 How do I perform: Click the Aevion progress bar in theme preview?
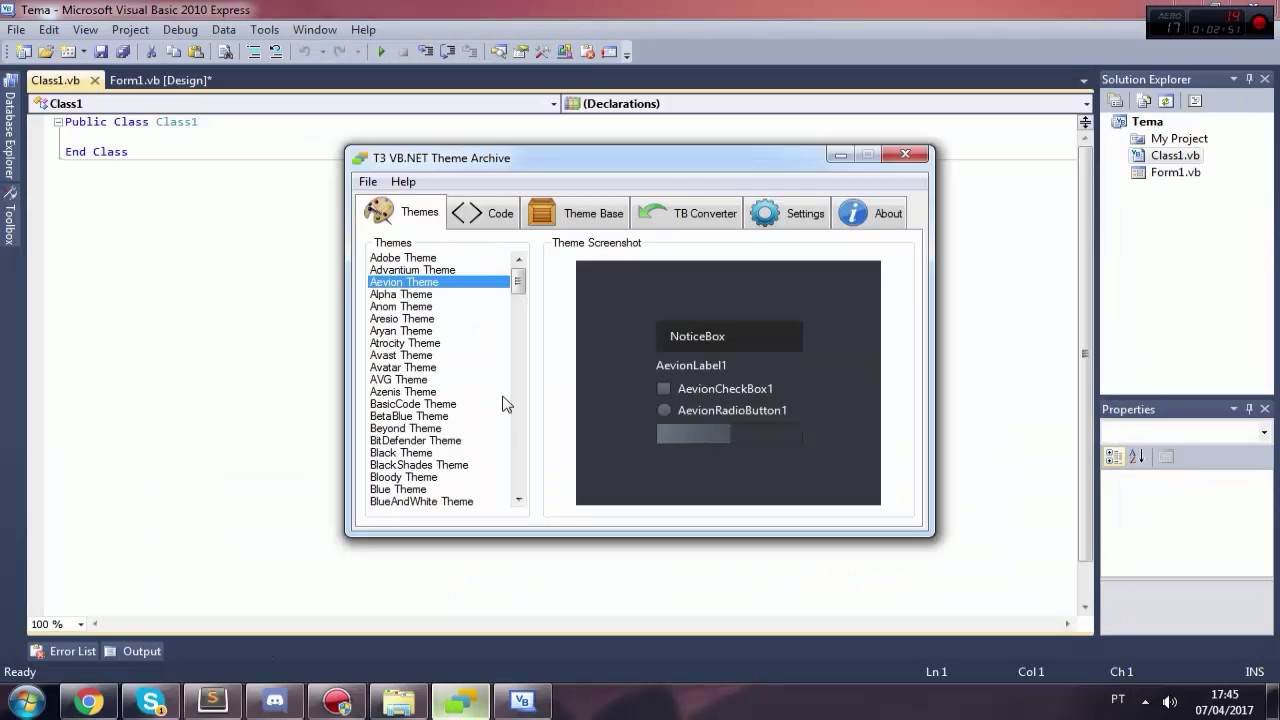(729, 433)
